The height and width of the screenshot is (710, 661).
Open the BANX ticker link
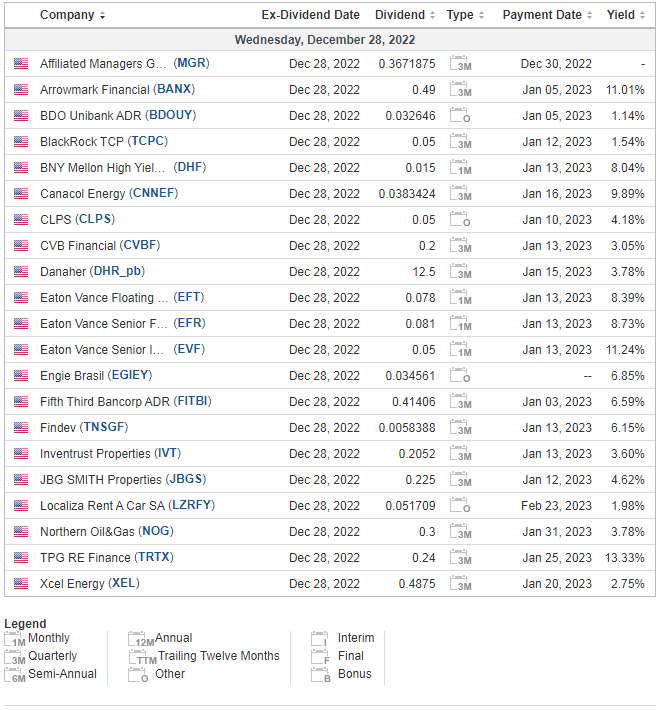point(174,89)
